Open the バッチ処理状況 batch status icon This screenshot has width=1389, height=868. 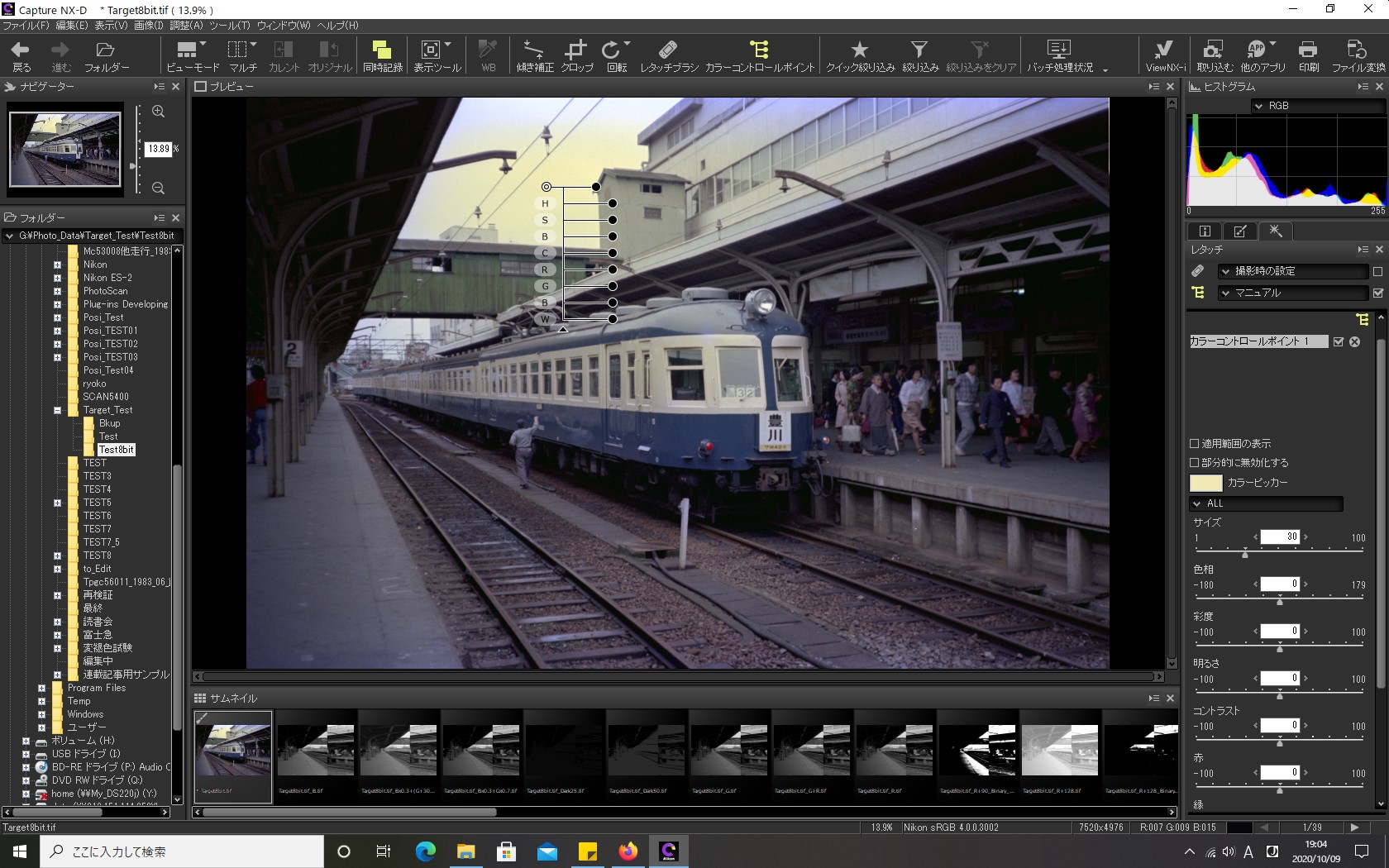point(1059,50)
